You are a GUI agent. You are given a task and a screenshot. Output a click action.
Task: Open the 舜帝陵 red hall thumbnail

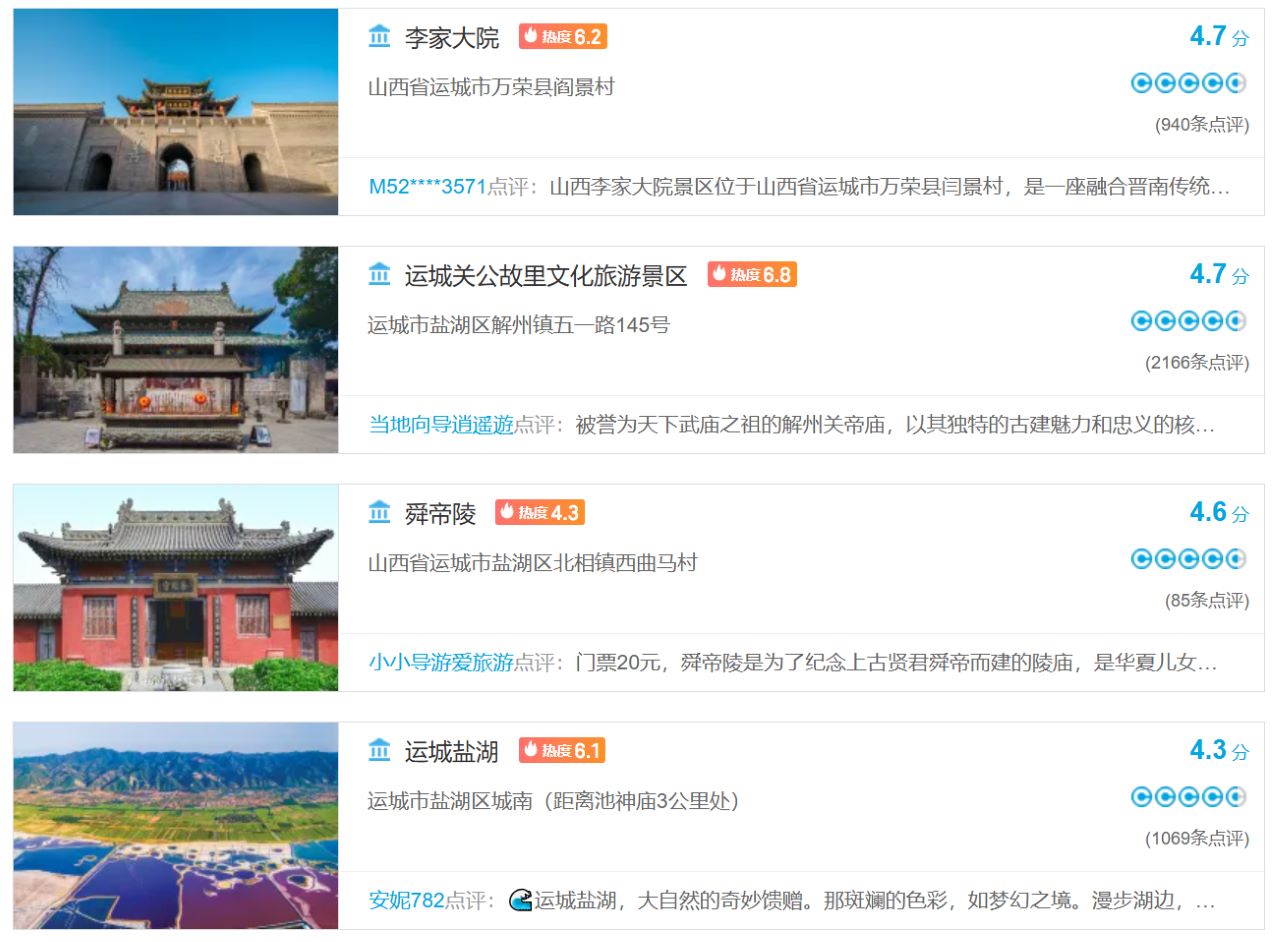tap(176, 588)
